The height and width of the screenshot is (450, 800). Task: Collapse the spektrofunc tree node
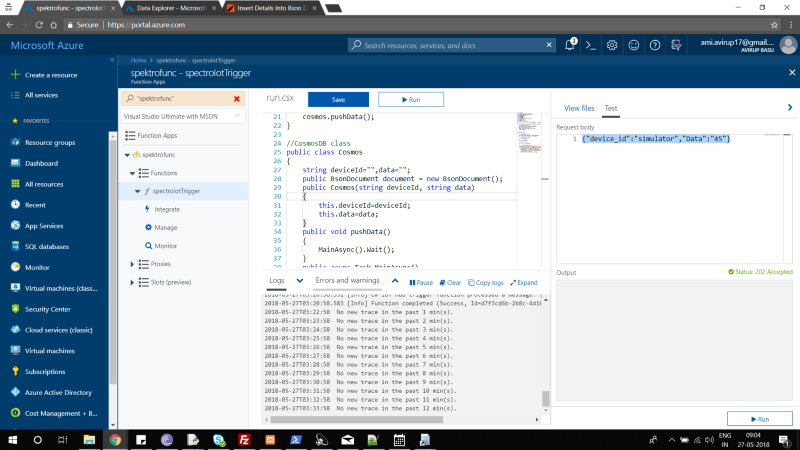click(127, 155)
